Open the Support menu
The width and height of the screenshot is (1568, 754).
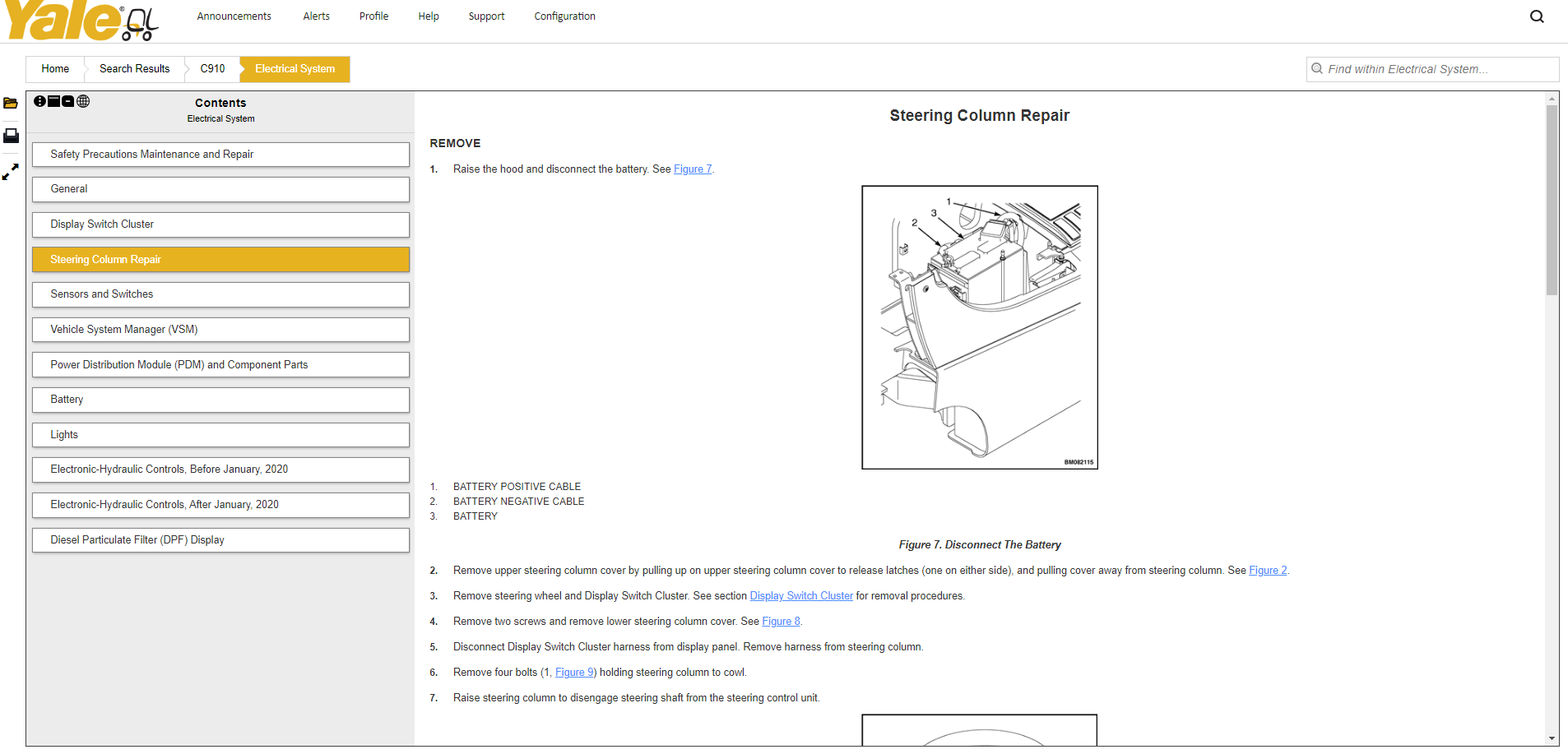pyautogui.click(x=486, y=16)
